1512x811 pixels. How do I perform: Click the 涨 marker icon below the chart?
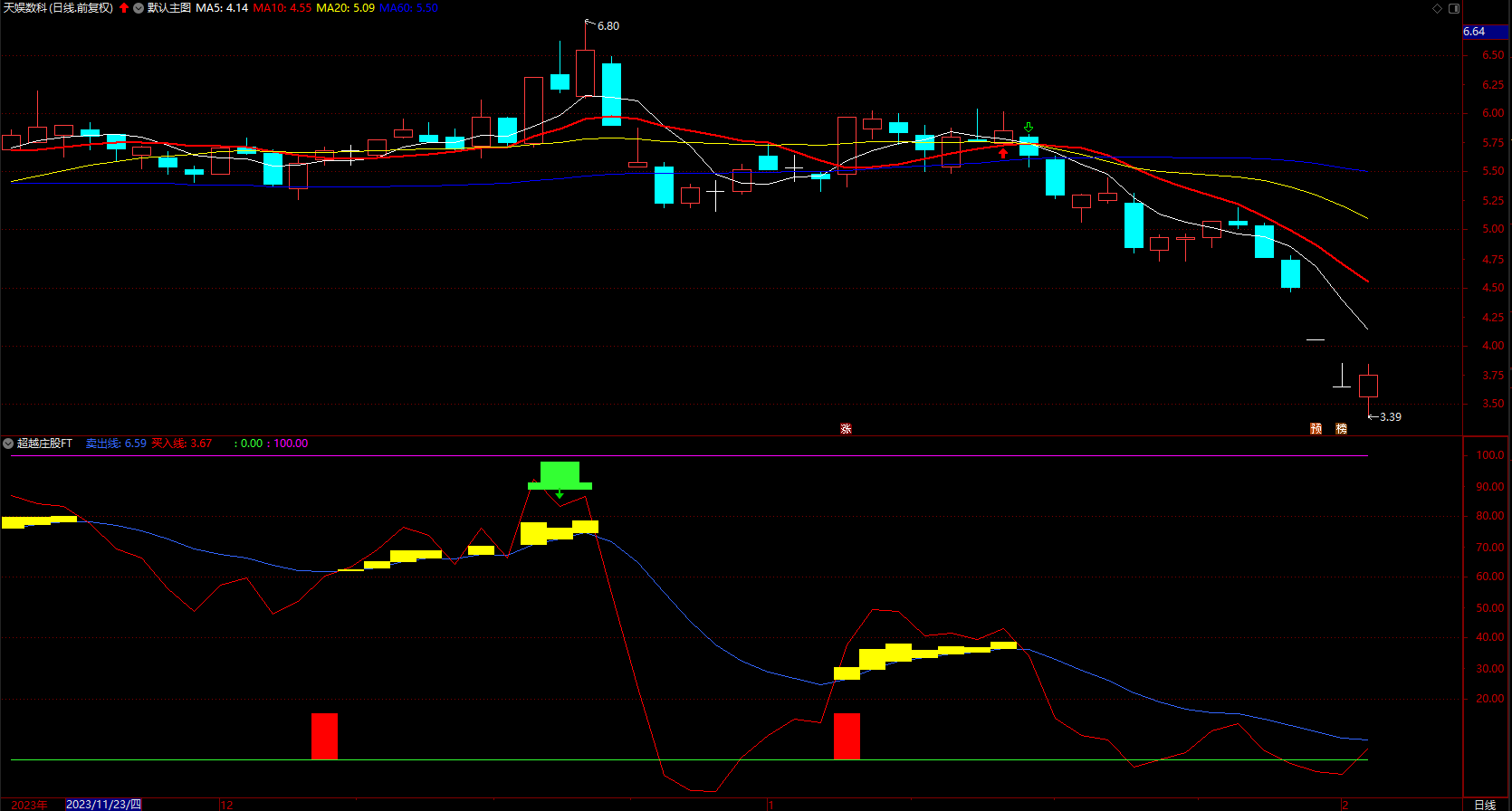click(846, 429)
